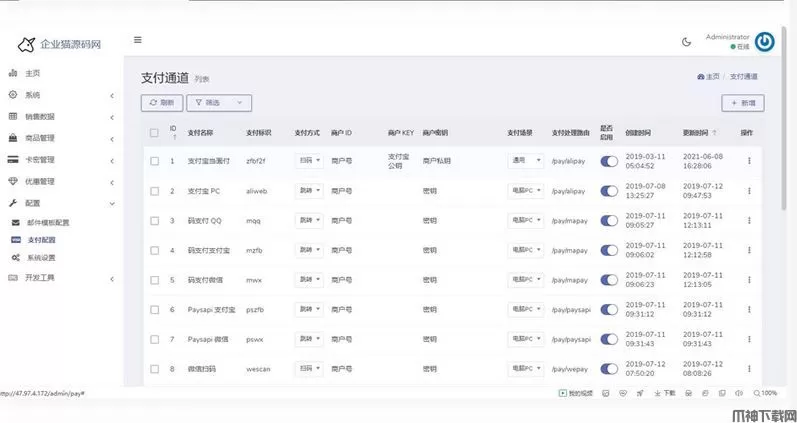Click the 新增 add button
This screenshot has height=423, width=797.
click(x=743, y=102)
